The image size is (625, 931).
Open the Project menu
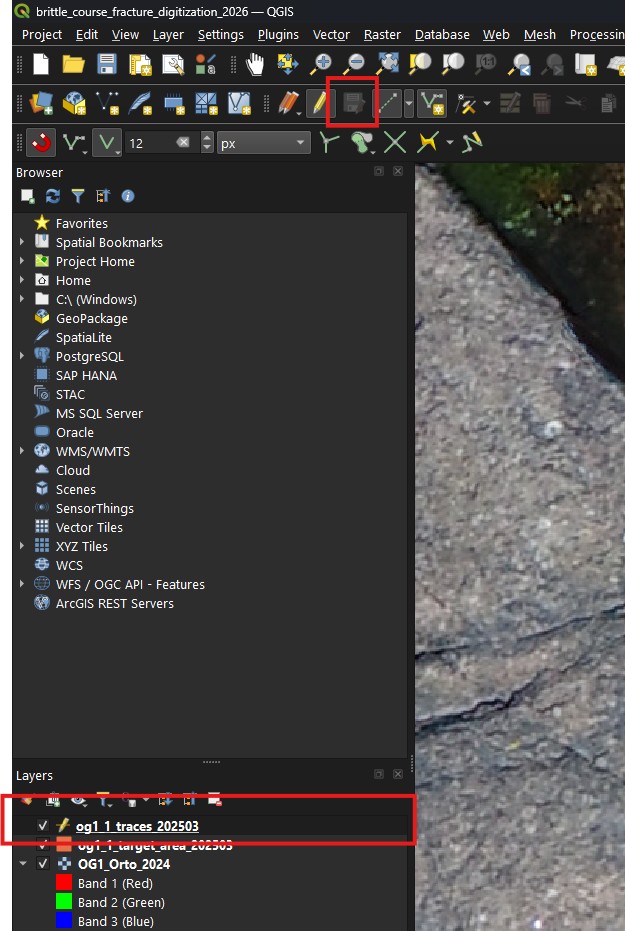click(x=42, y=35)
